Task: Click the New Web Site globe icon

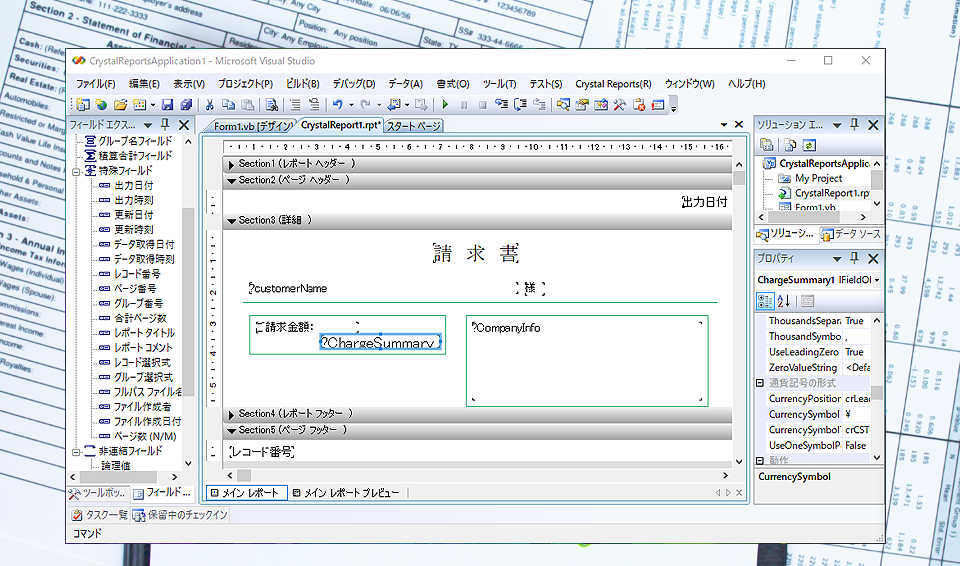Action: (x=100, y=105)
